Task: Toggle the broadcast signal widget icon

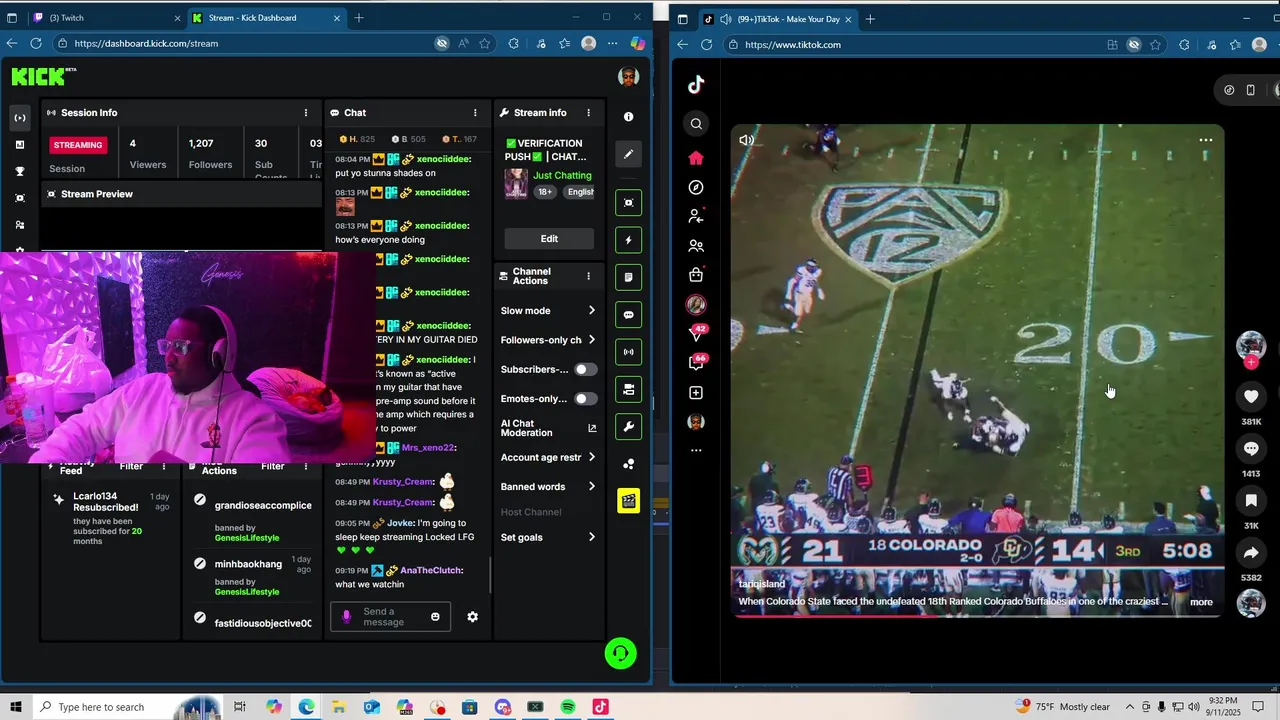Action: (628, 352)
